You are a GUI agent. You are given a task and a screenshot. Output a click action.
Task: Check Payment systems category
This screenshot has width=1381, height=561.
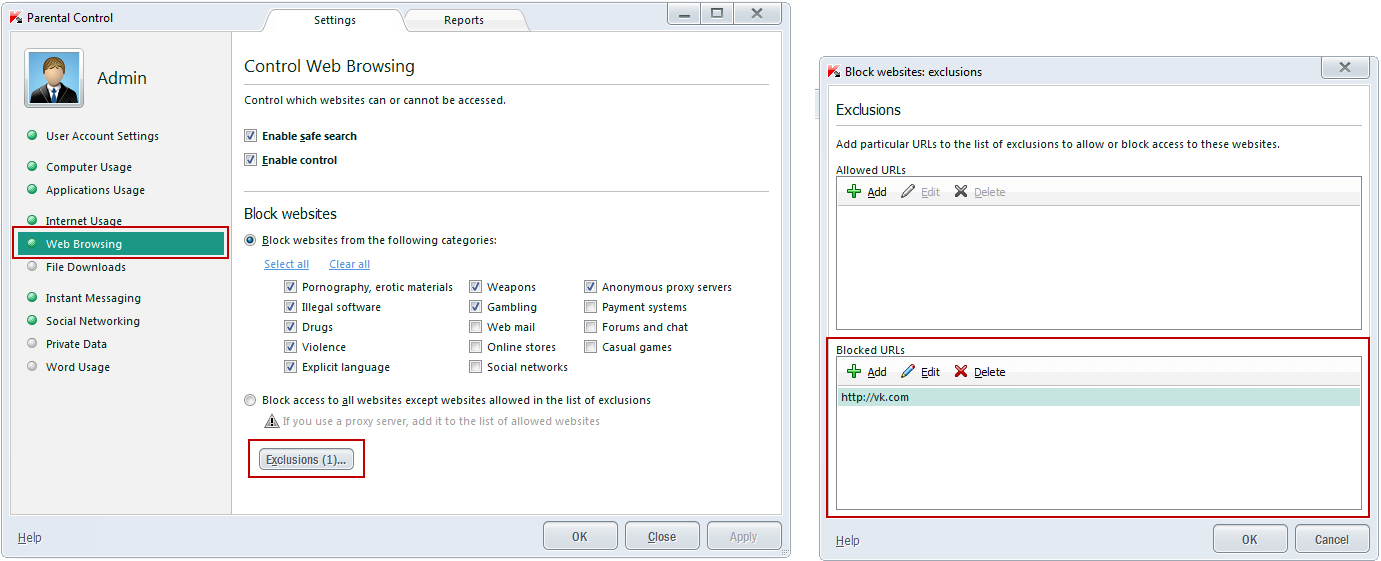pos(591,307)
